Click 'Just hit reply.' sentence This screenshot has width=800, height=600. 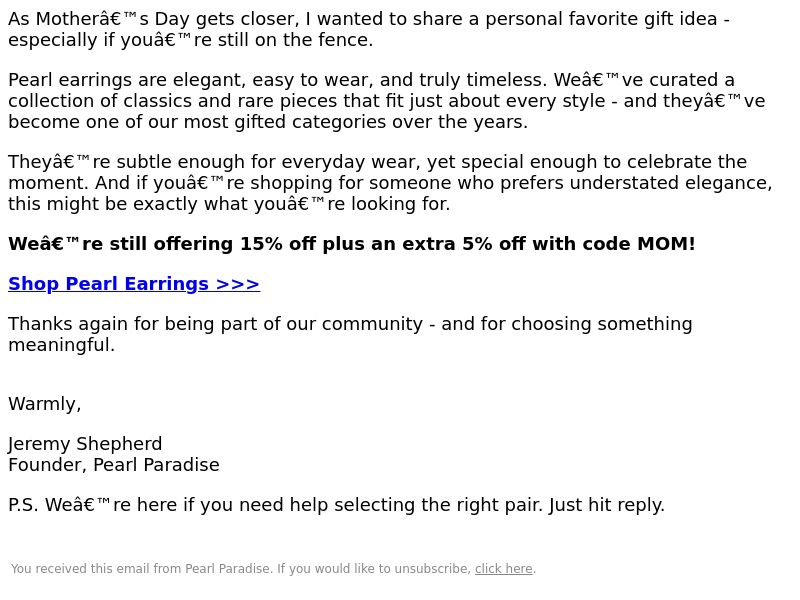(607, 505)
